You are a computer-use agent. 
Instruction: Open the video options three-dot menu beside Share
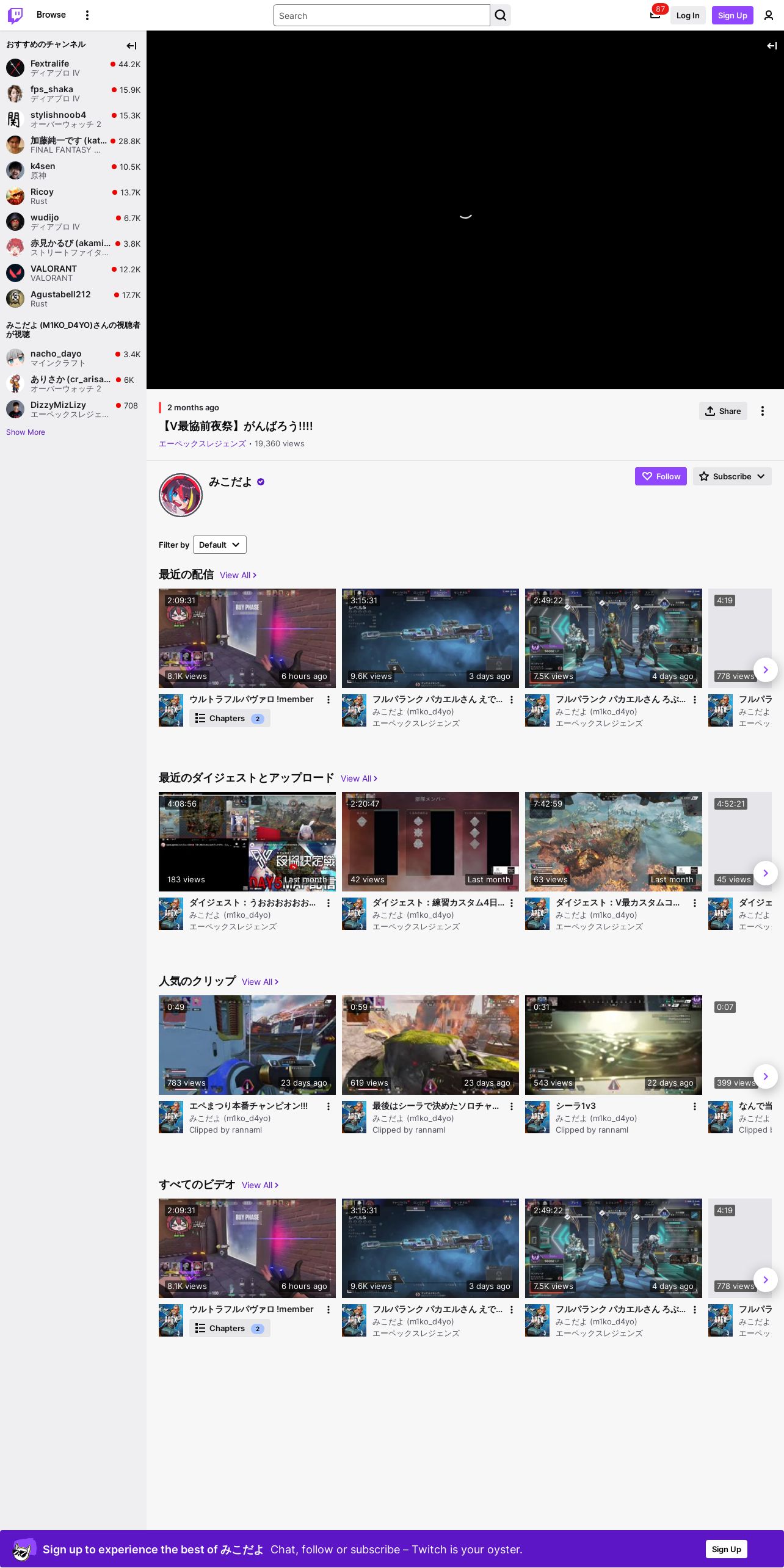(763, 411)
